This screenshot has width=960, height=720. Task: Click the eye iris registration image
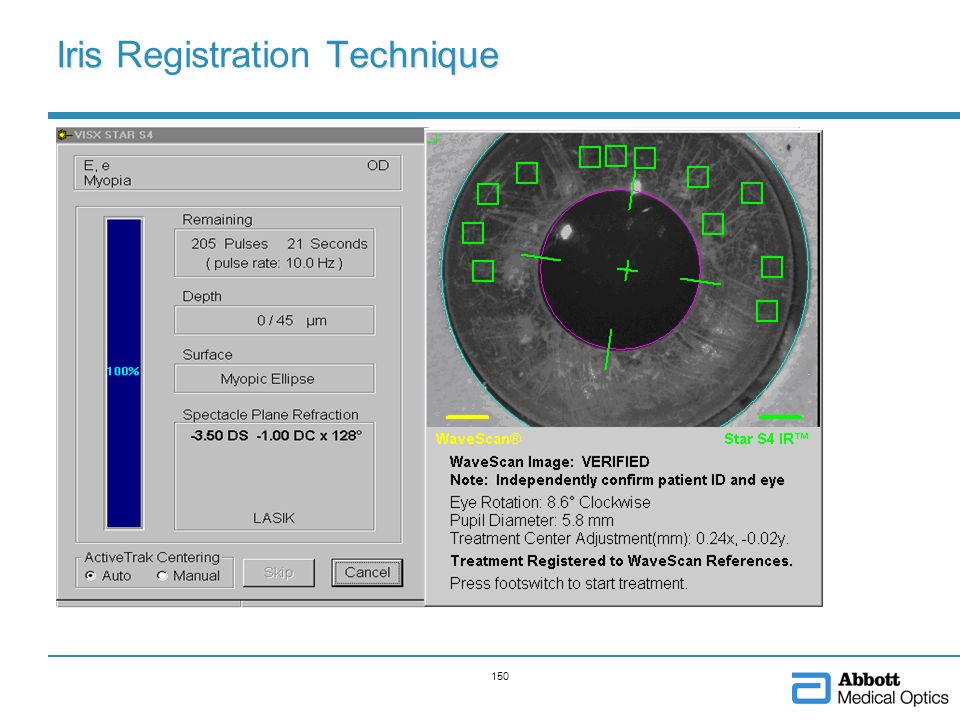[x=623, y=279]
